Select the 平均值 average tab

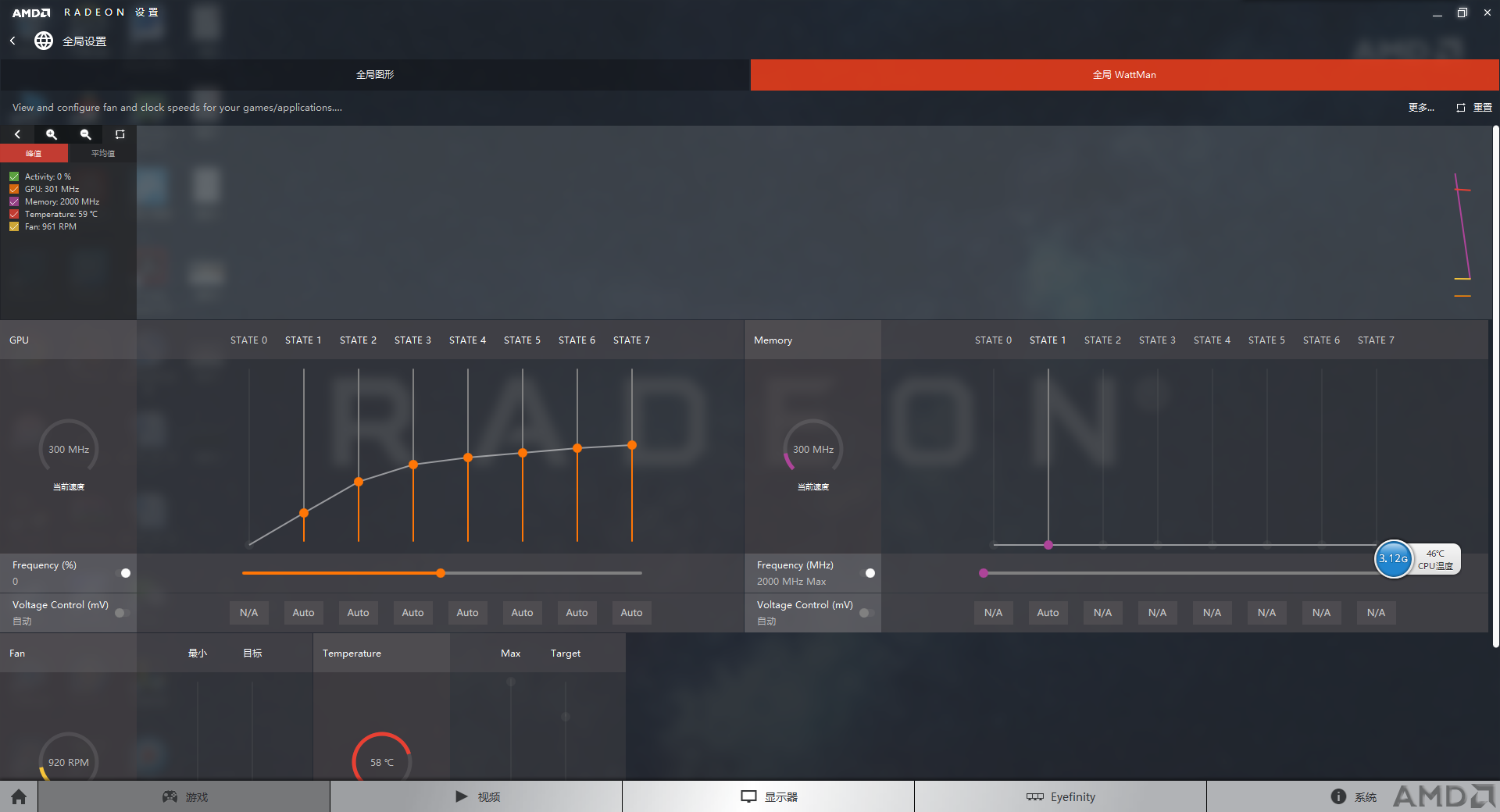pyautogui.click(x=102, y=153)
